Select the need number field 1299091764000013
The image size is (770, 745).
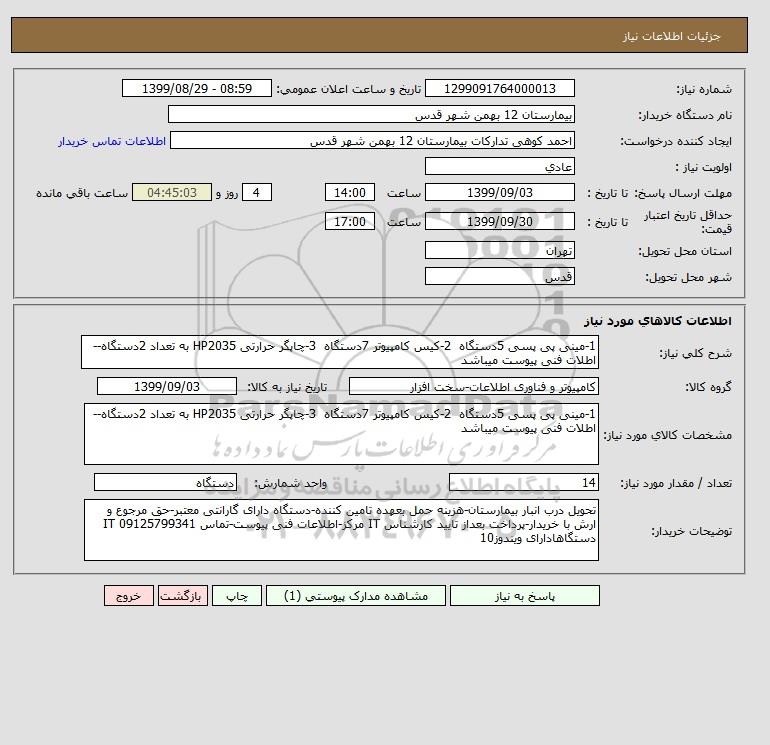coord(499,88)
